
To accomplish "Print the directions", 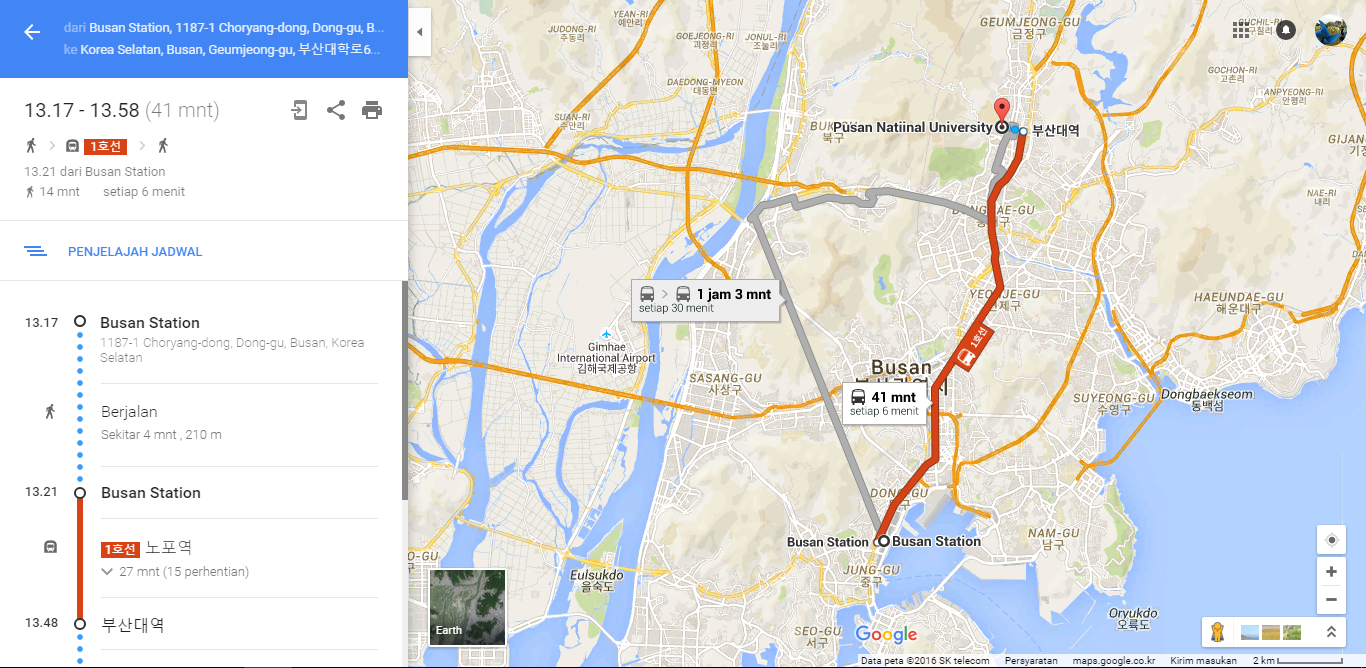I will tap(372, 110).
